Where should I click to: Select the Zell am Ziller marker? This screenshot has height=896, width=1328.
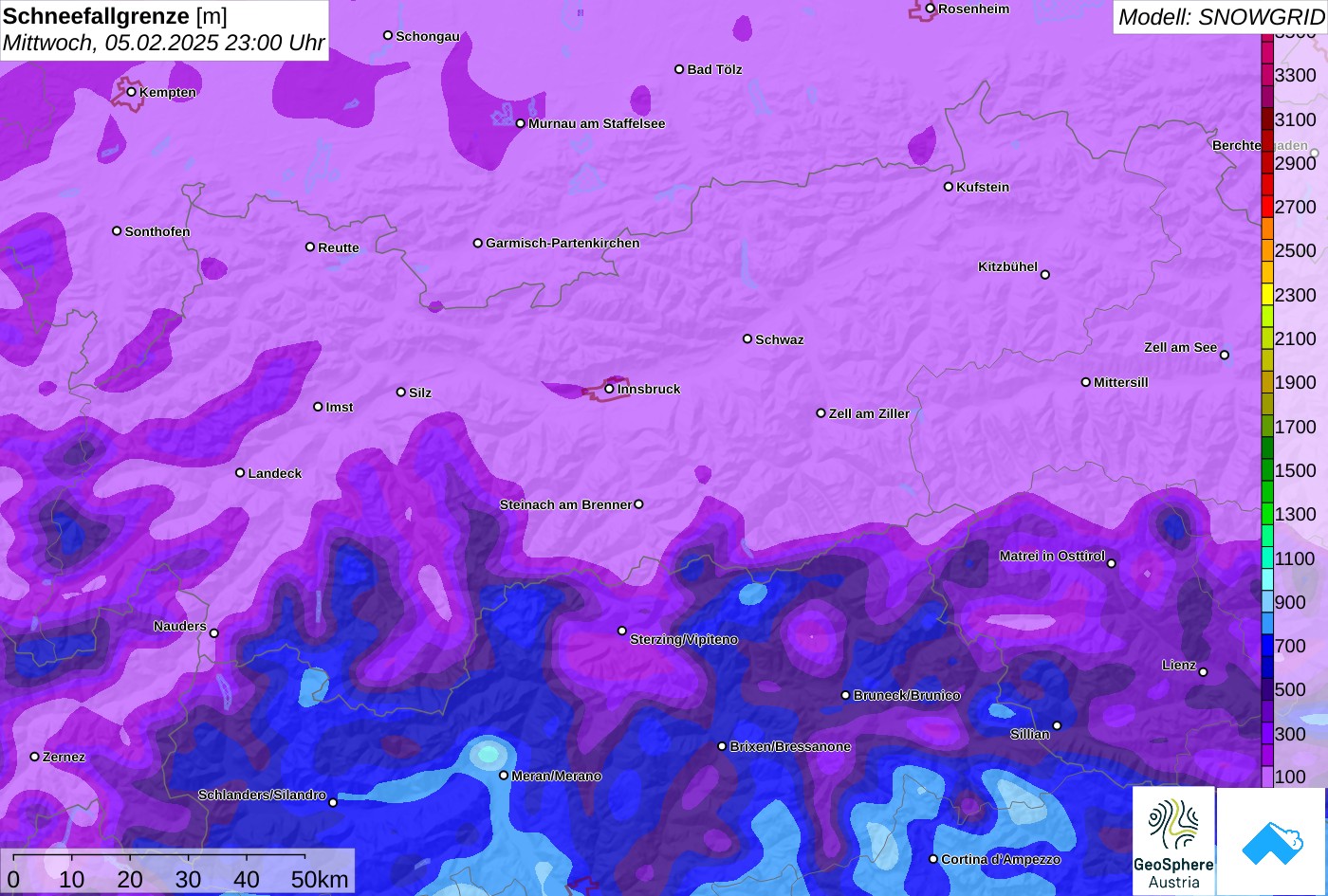pos(821,413)
